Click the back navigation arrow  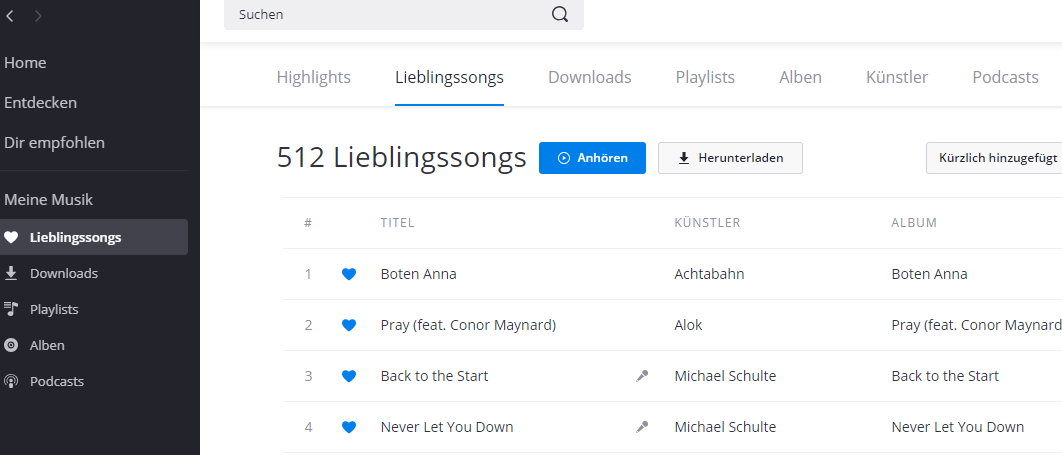pos(9,16)
